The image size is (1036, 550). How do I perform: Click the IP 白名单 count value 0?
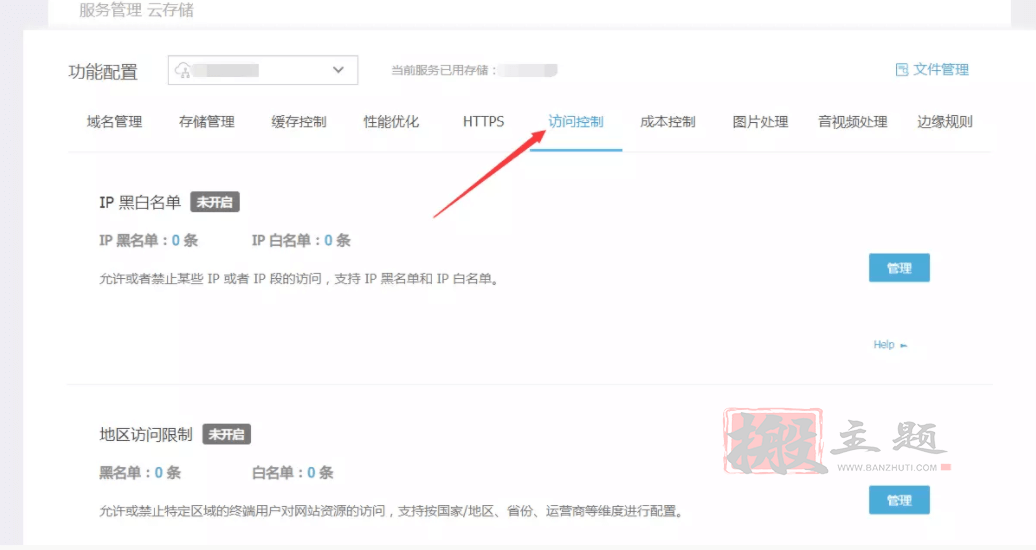pos(328,241)
